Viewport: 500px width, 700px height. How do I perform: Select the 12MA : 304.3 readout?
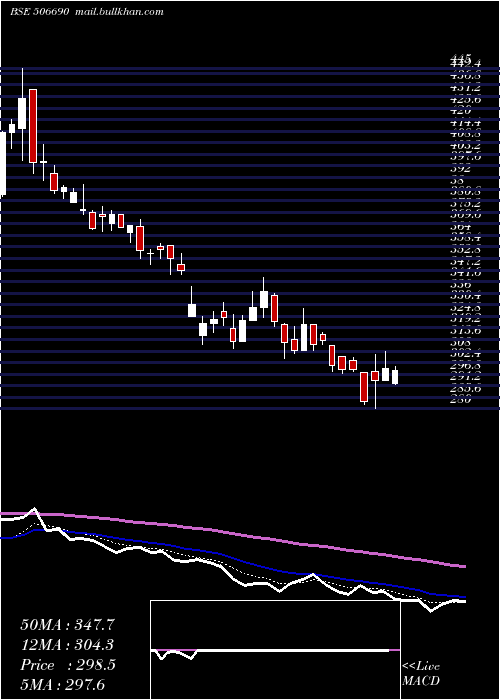point(67,645)
